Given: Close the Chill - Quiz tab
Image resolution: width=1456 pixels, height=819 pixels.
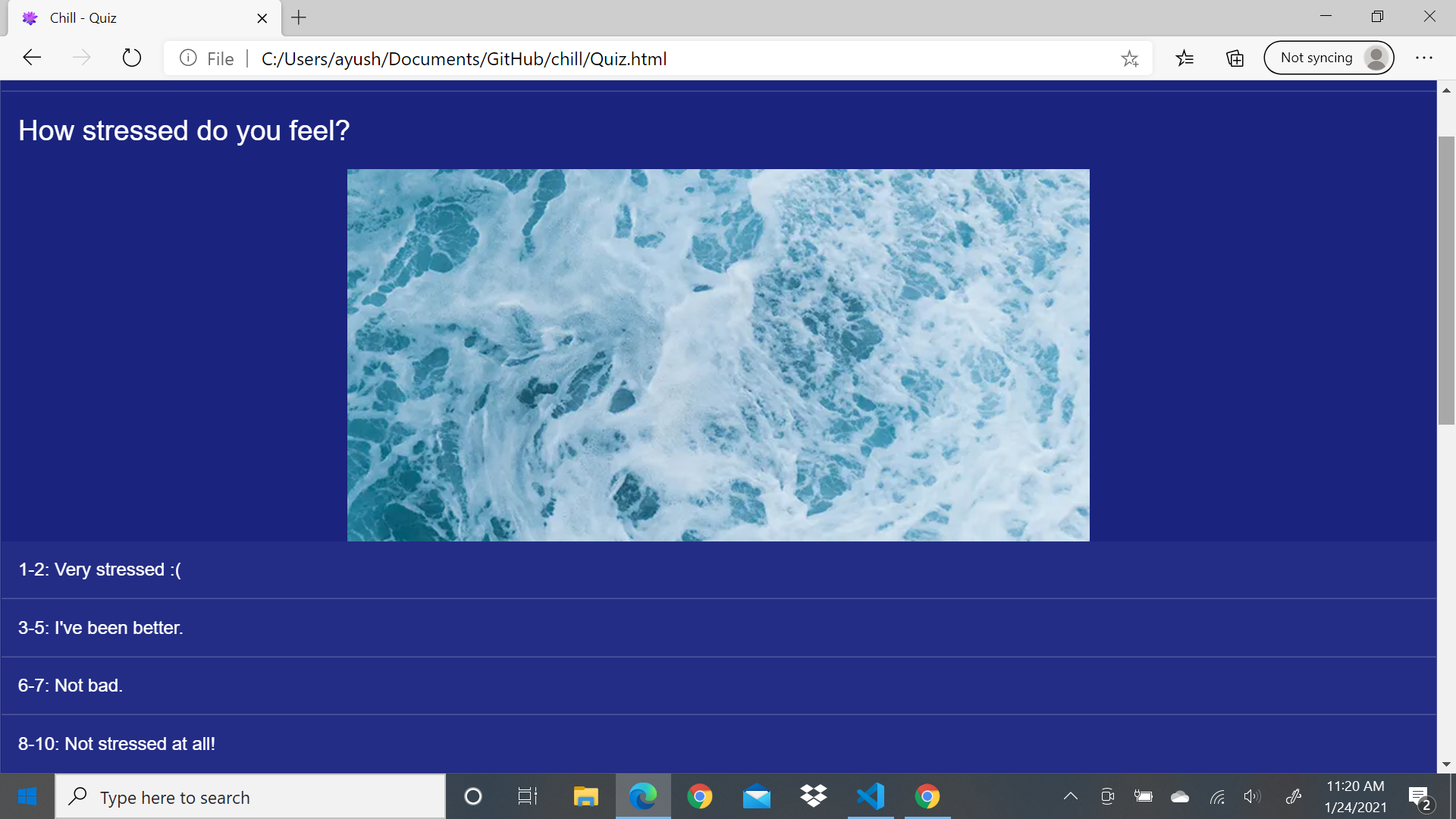Looking at the screenshot, I should [x=262, y=18].
